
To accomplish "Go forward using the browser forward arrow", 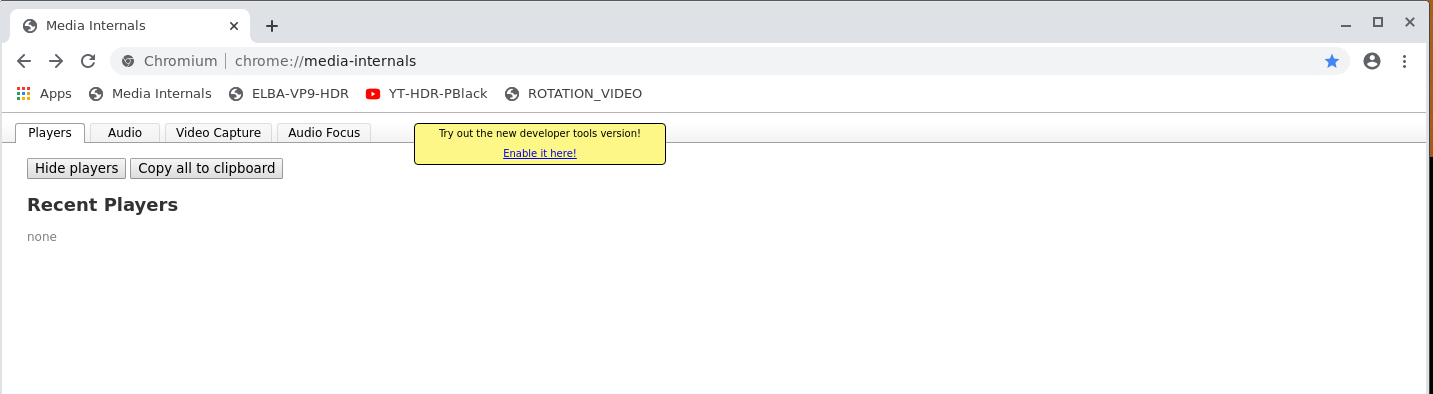I will (56, 61).
